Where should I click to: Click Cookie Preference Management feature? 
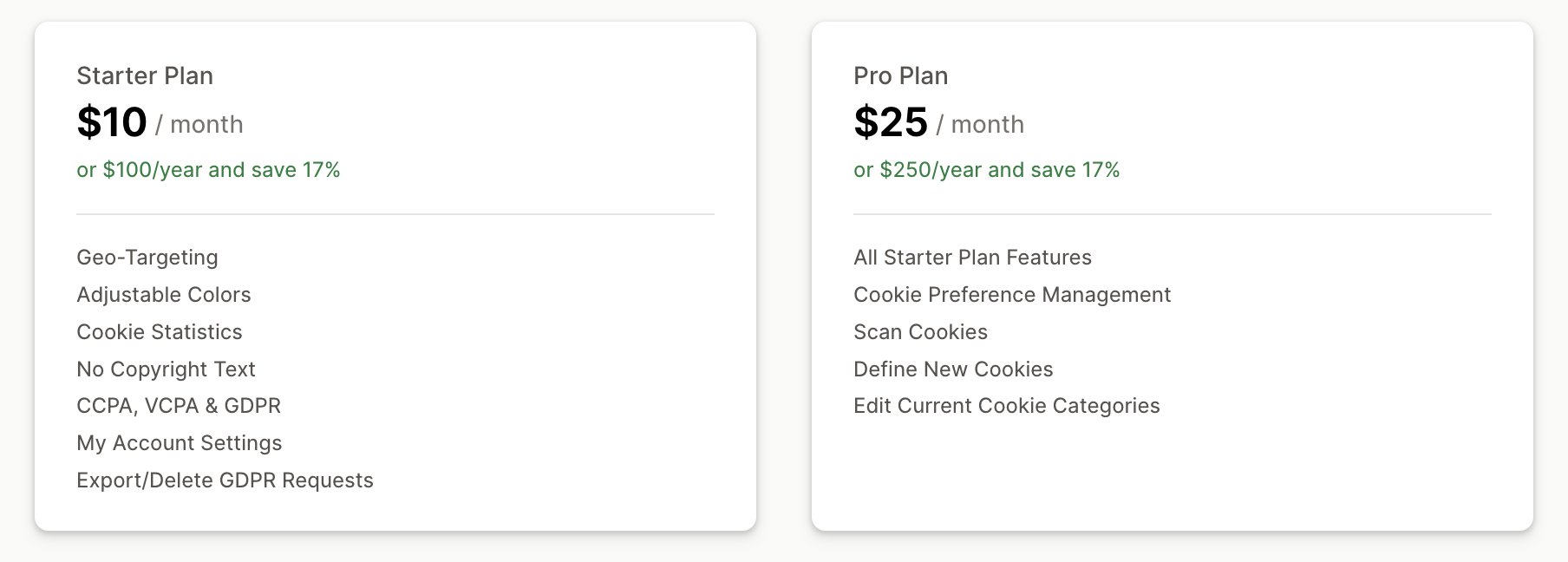(x=1012, y=295)
